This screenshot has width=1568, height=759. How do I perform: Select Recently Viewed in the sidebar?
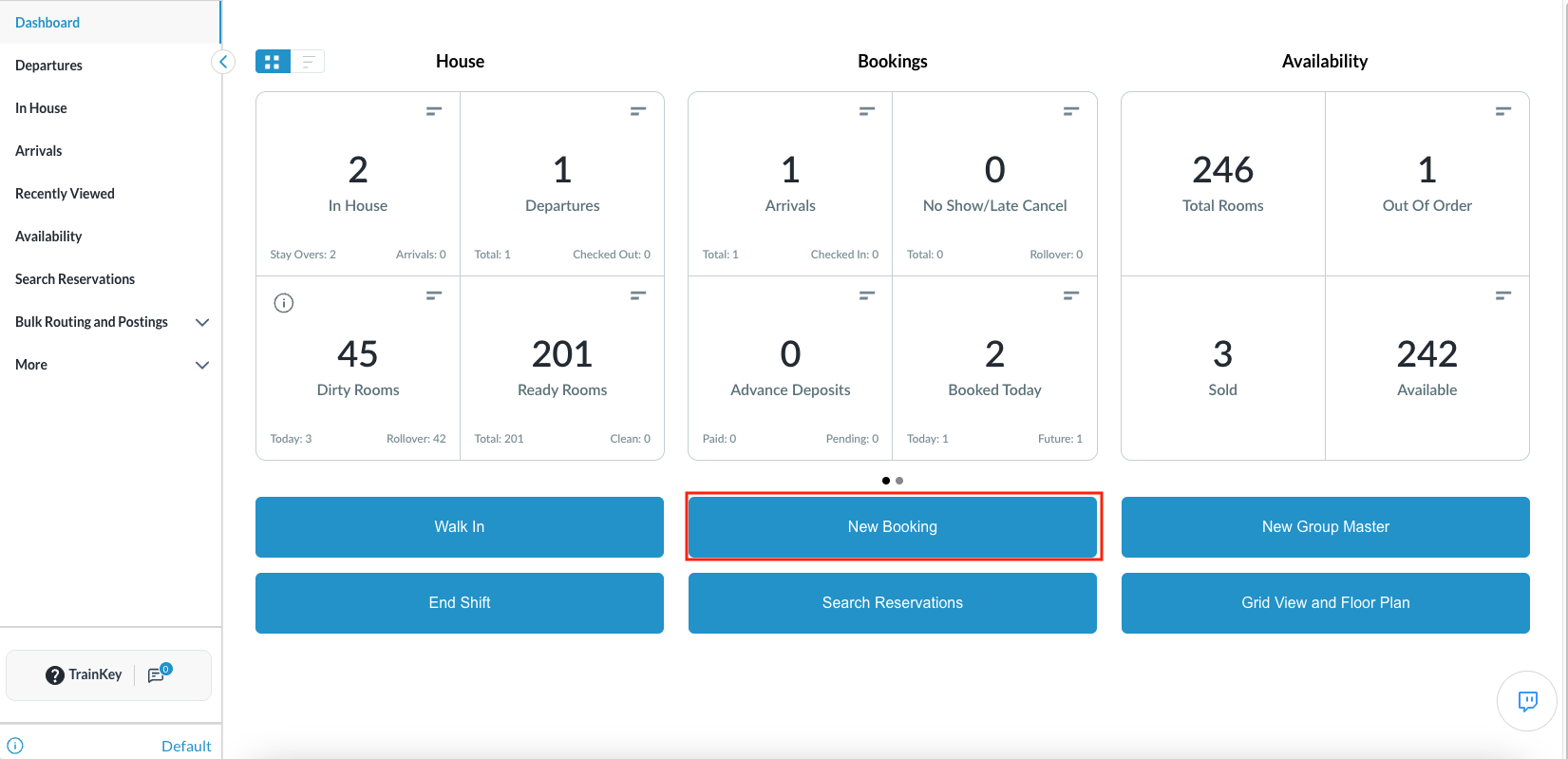[x=65, y=194]
